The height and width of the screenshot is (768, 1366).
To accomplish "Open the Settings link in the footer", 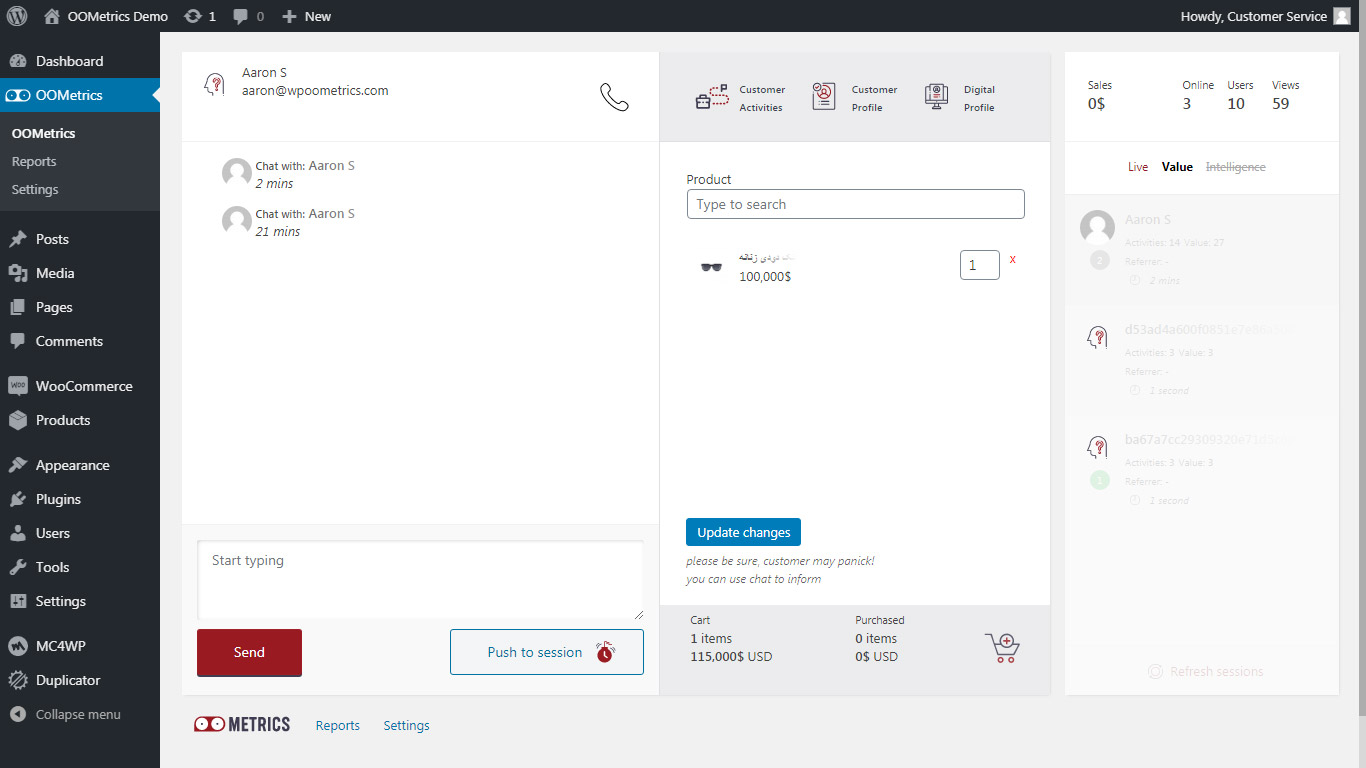I will pos(406,725).
